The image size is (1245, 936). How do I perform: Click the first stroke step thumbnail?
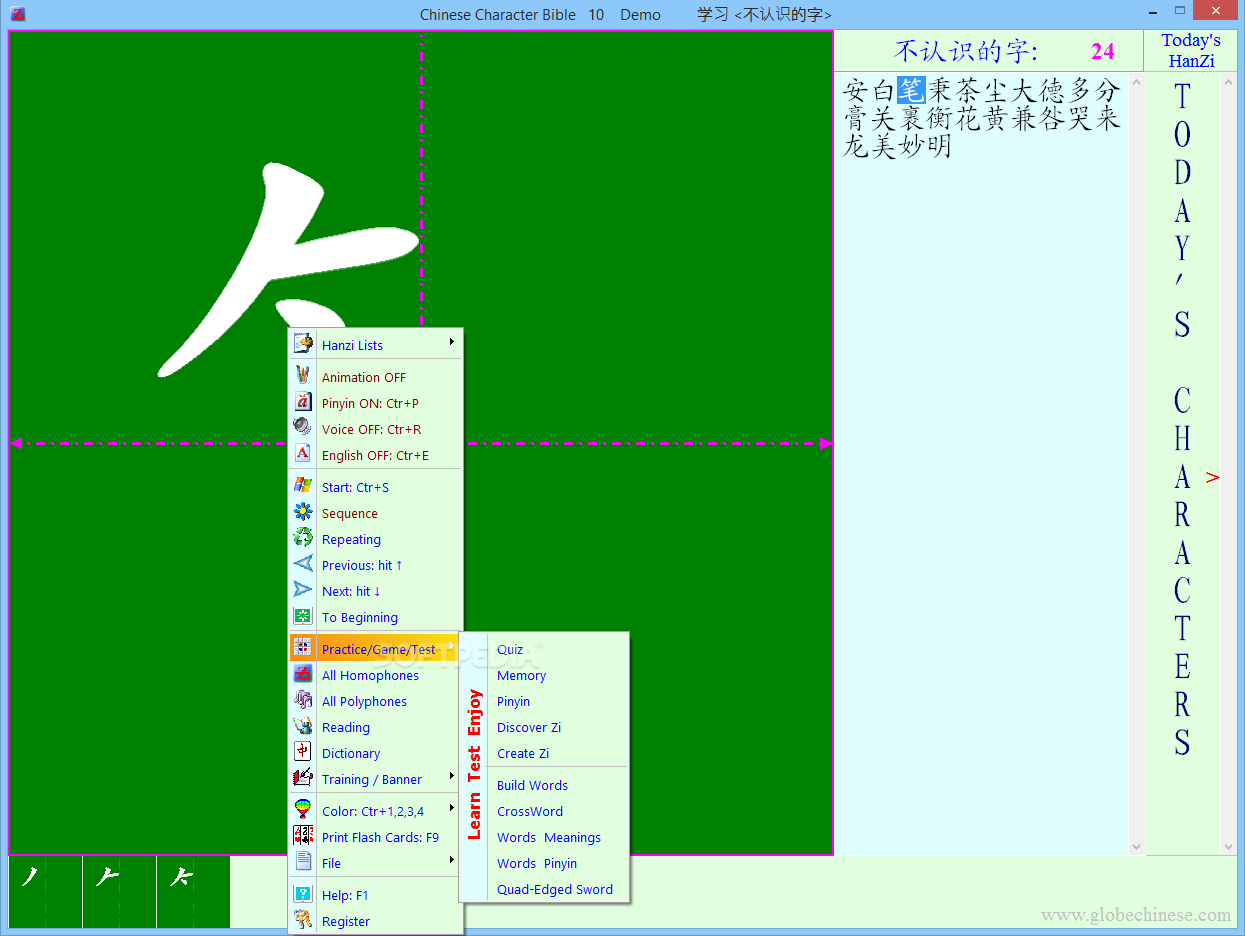click(45, 892)
